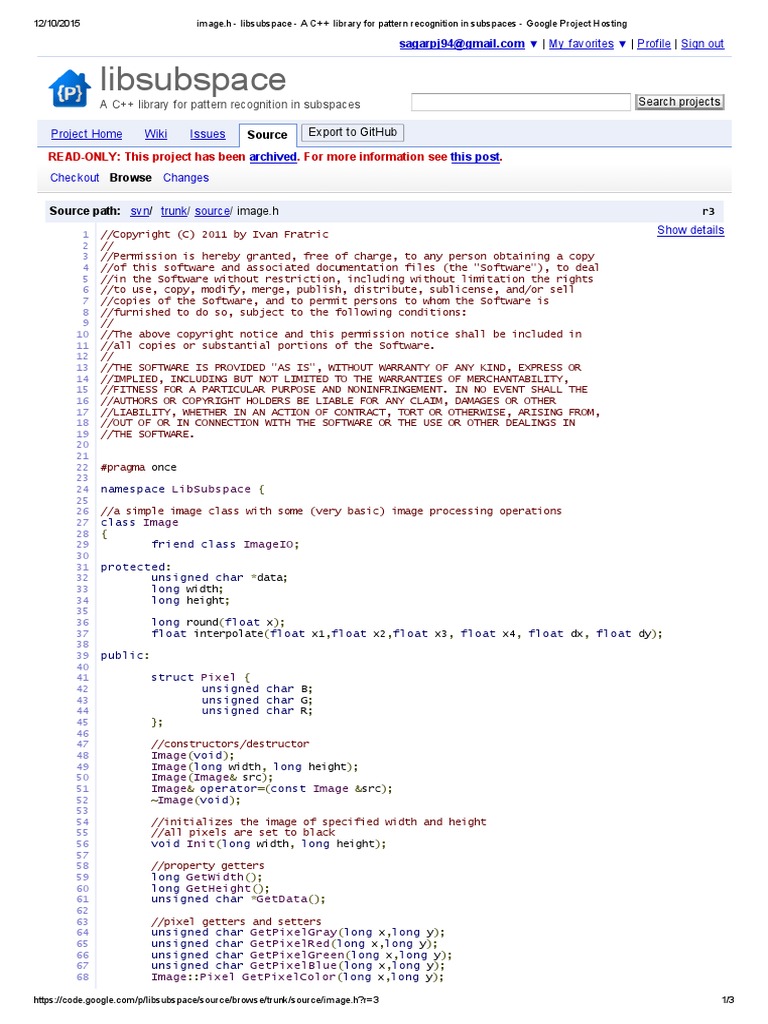Click the GetPixelColor declaration line

297,977
